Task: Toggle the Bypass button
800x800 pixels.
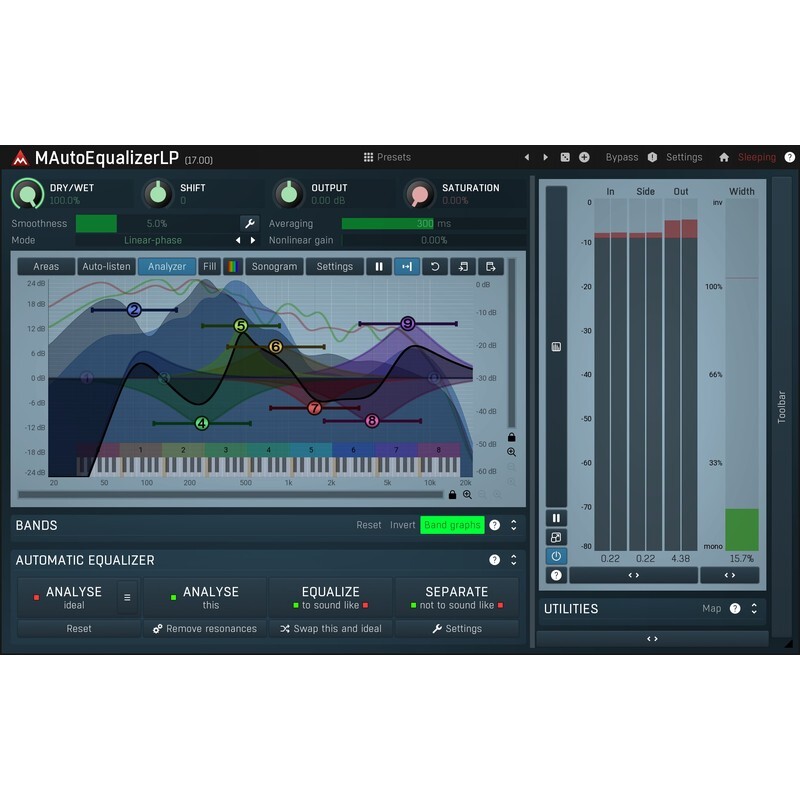Action: tap(621, 157)
